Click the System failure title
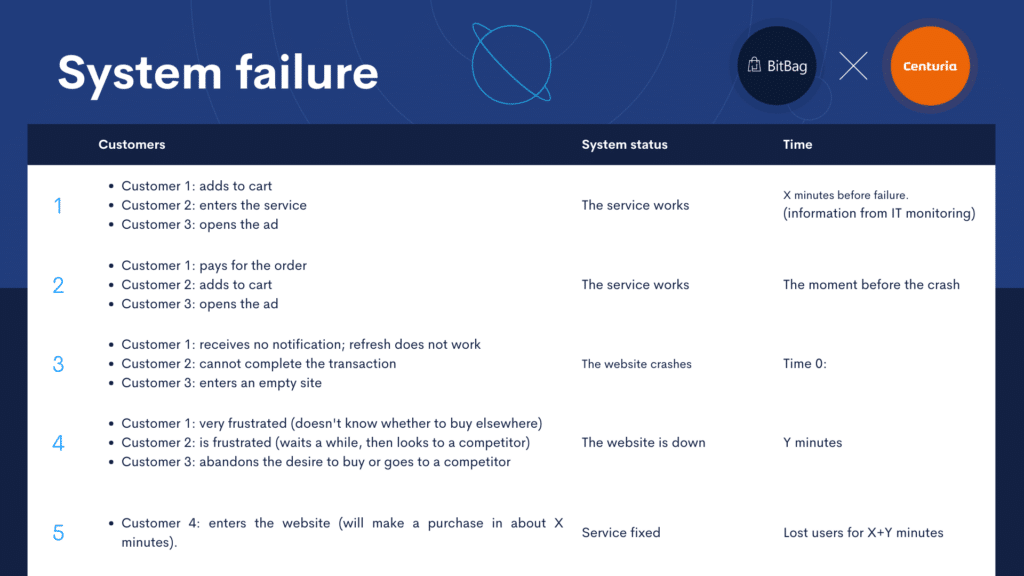Screen dimensions: 1024x576 (217, 72)
